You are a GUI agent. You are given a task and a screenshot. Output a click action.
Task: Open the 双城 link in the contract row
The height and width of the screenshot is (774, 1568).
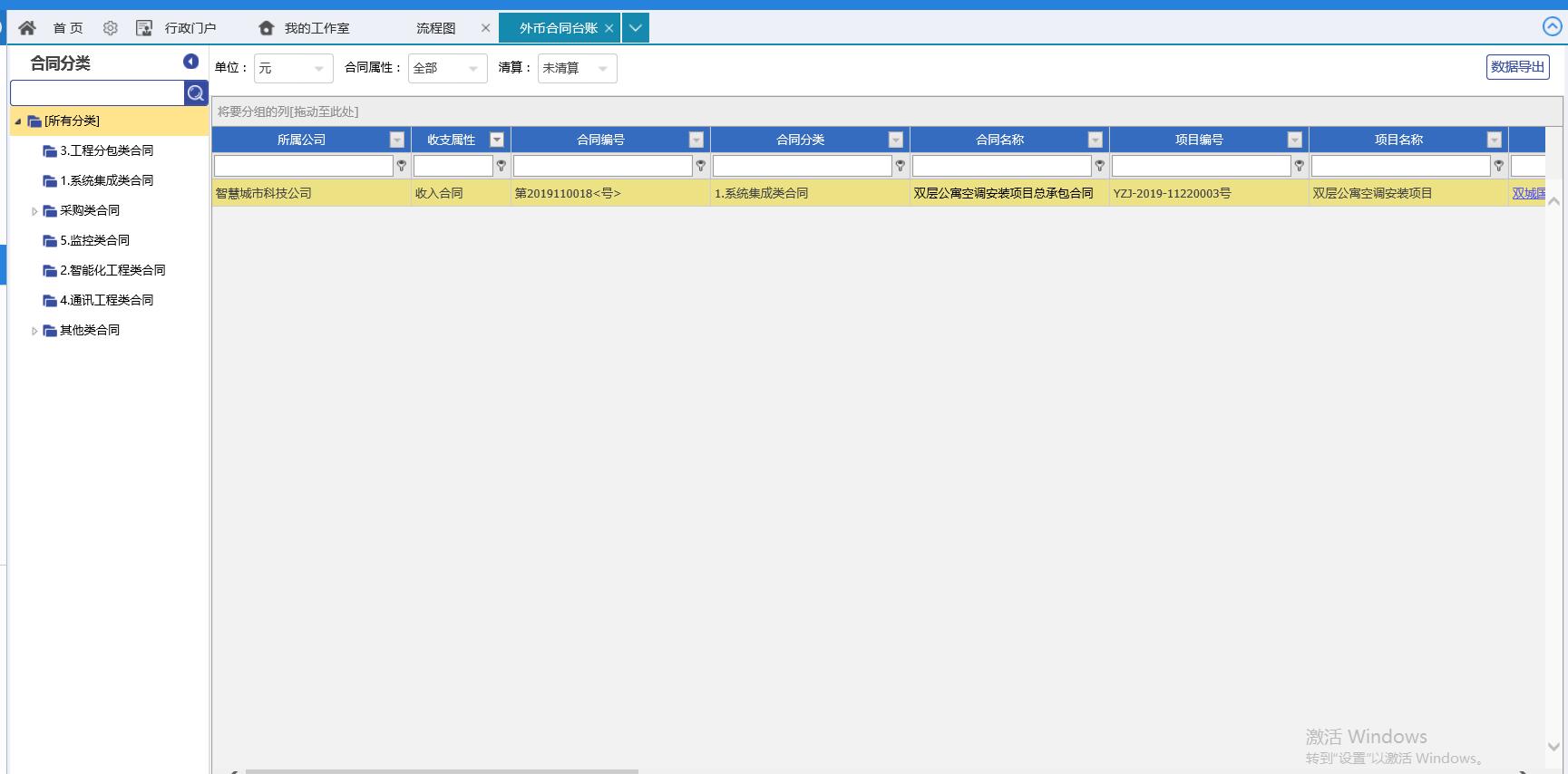[x=1528, y=193]
